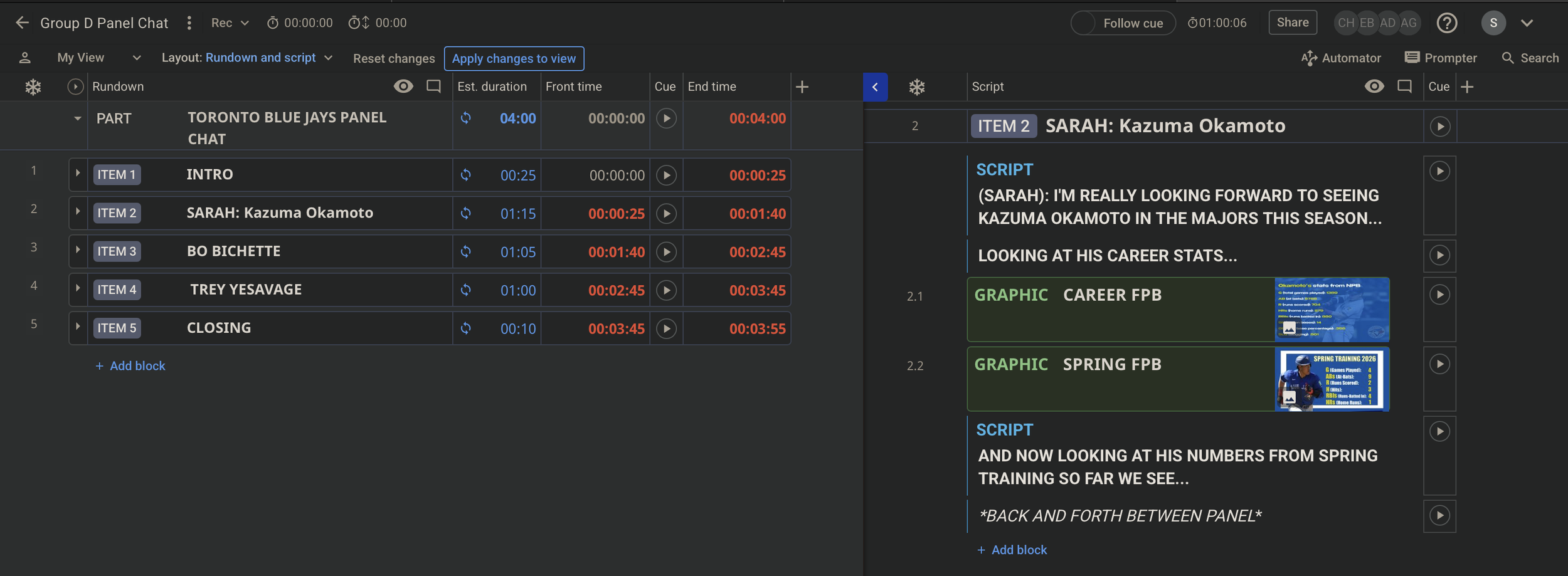The height and width of the screenshot is (576, 1568).
Task: Cue the first SCRIPT block about Kazuma Okamoto
Action: [x=1439, y=171]
